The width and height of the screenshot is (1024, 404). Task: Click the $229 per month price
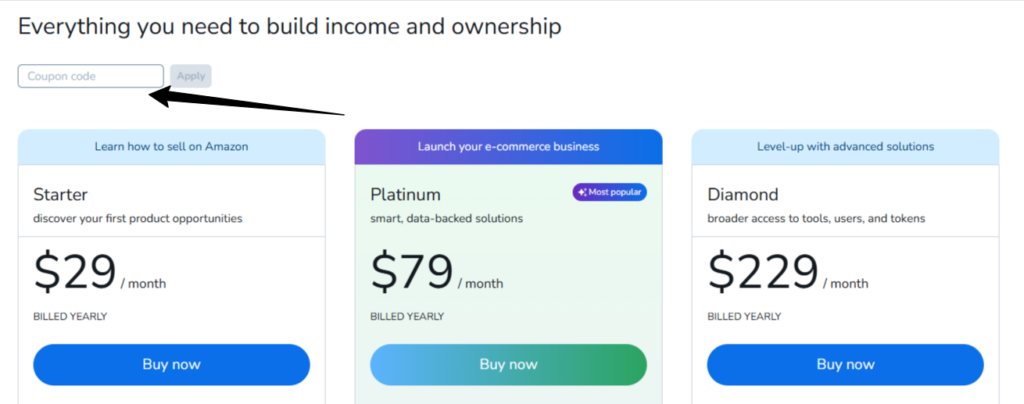click(x=788, y=272)
